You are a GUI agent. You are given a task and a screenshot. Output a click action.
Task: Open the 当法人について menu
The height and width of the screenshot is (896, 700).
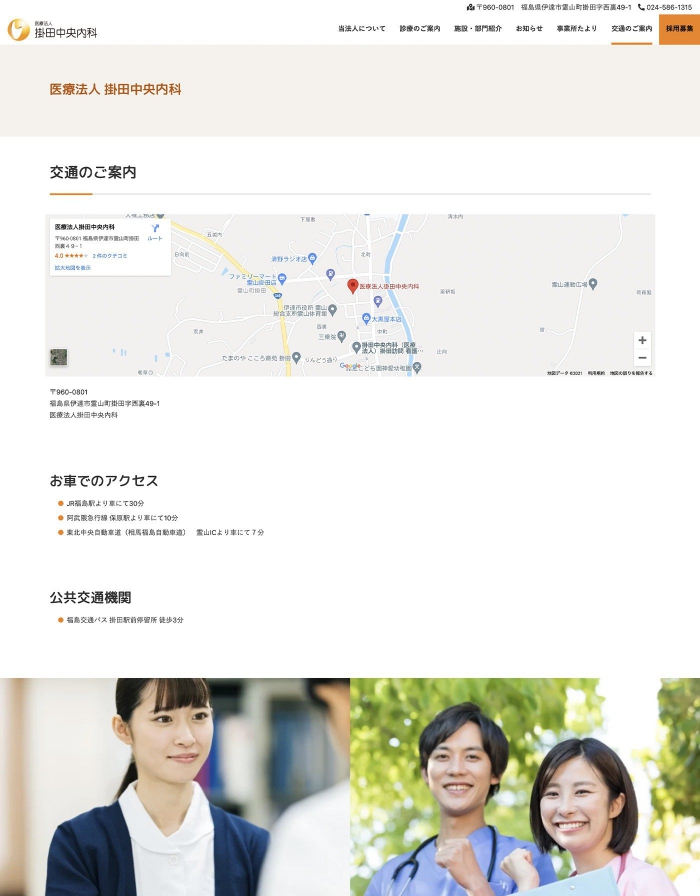click(x=362, y=29)
